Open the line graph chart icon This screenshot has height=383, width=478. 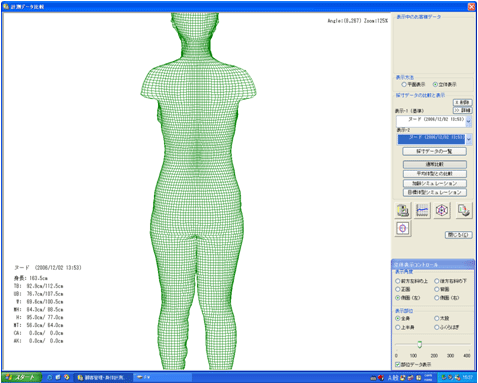click(422, 210)
